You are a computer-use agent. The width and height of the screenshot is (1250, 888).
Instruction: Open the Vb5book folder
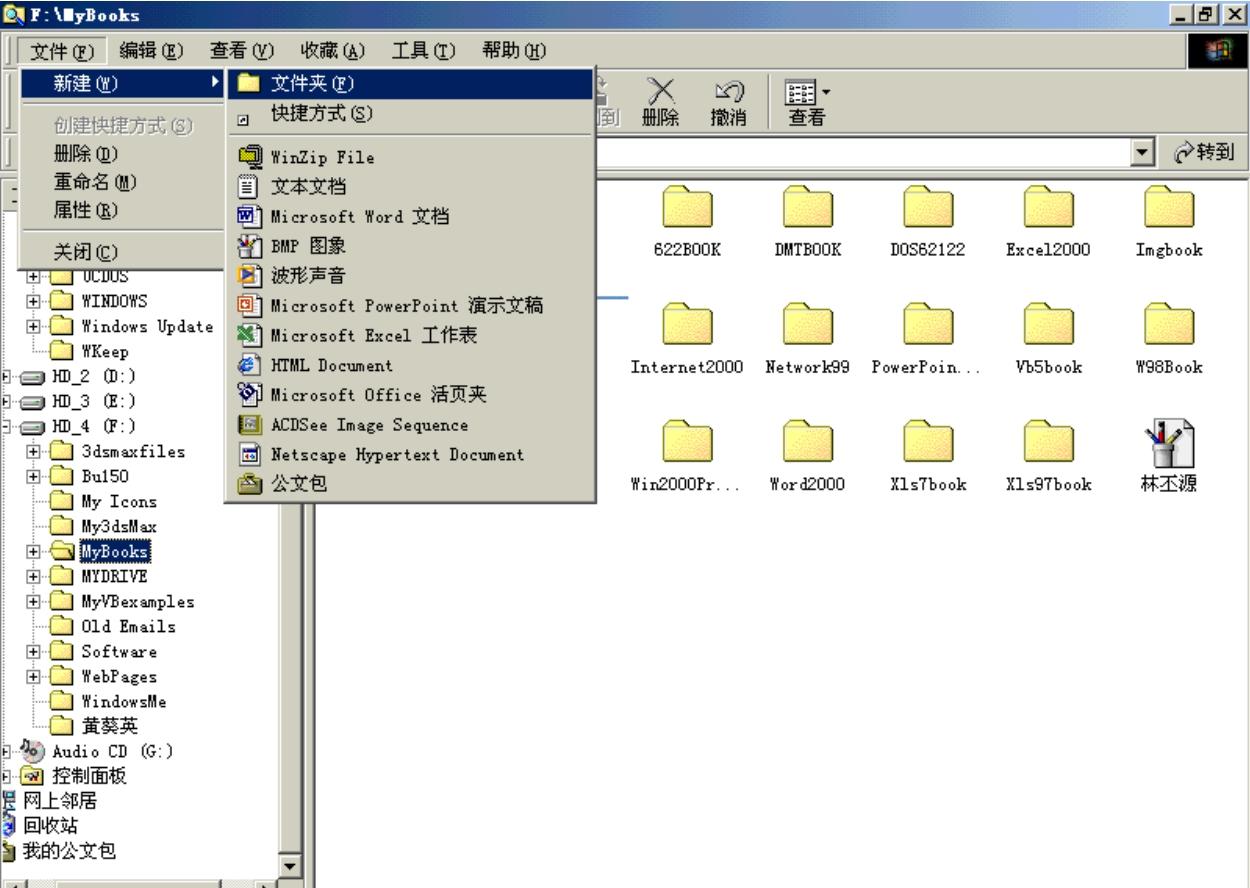coord(1050,338)
